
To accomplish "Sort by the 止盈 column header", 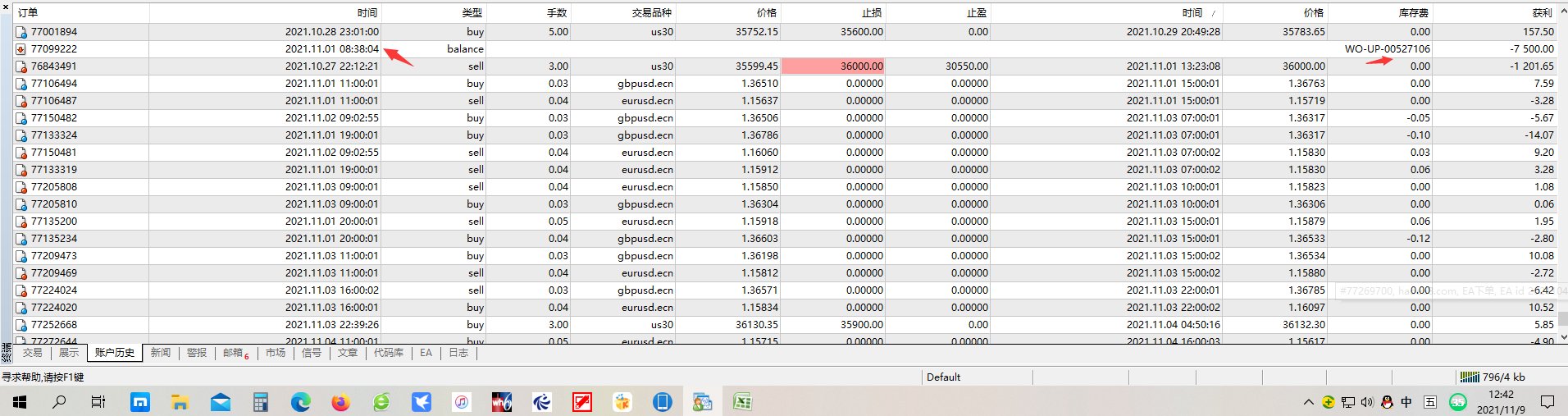I will (938, 12).
